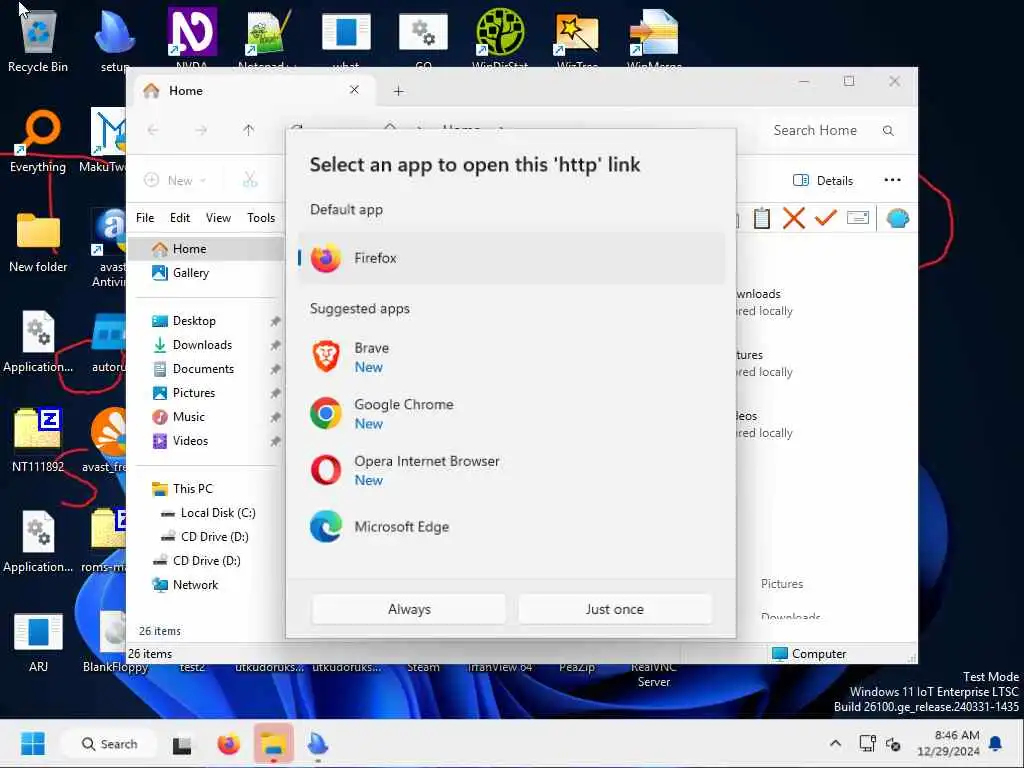Click the 'Computer' status bar entry
Image resolution: width=1024 pixels, height=768 pixels.
(x=809, y=654)
